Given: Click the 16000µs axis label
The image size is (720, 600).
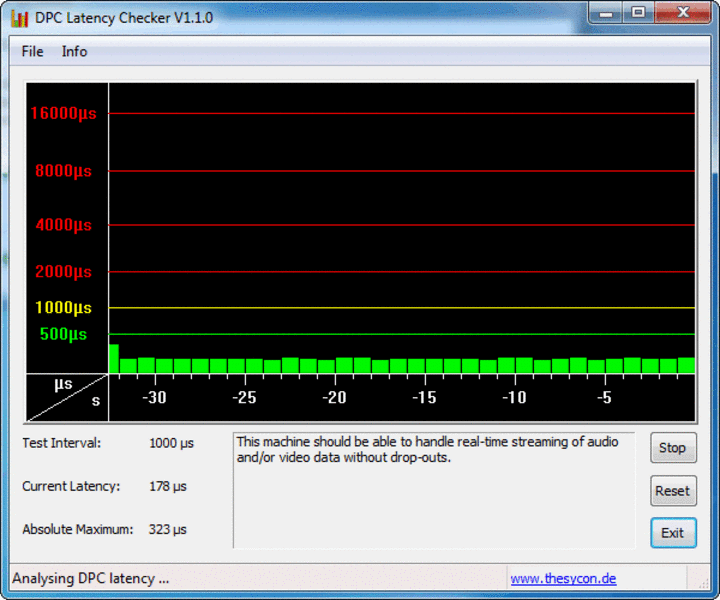Looking at the screenshot, I should point(63,113).
